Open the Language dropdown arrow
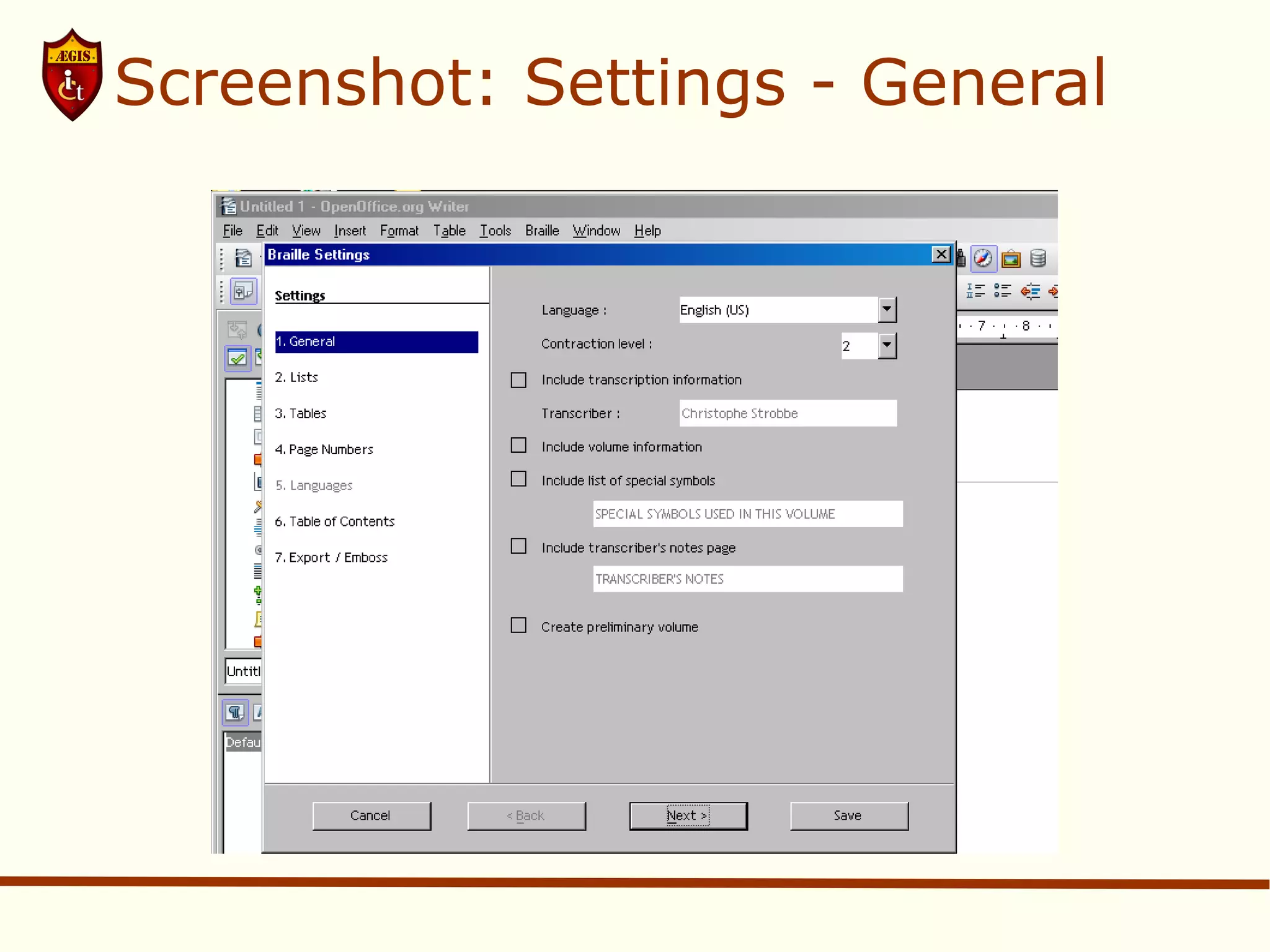Screen dimensions: 1270x952 (887, 309)
